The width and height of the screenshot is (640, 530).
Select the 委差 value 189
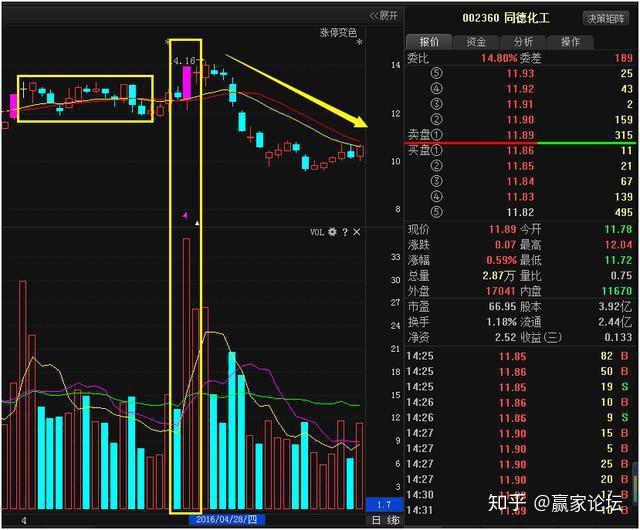click(x=623, y=58)
